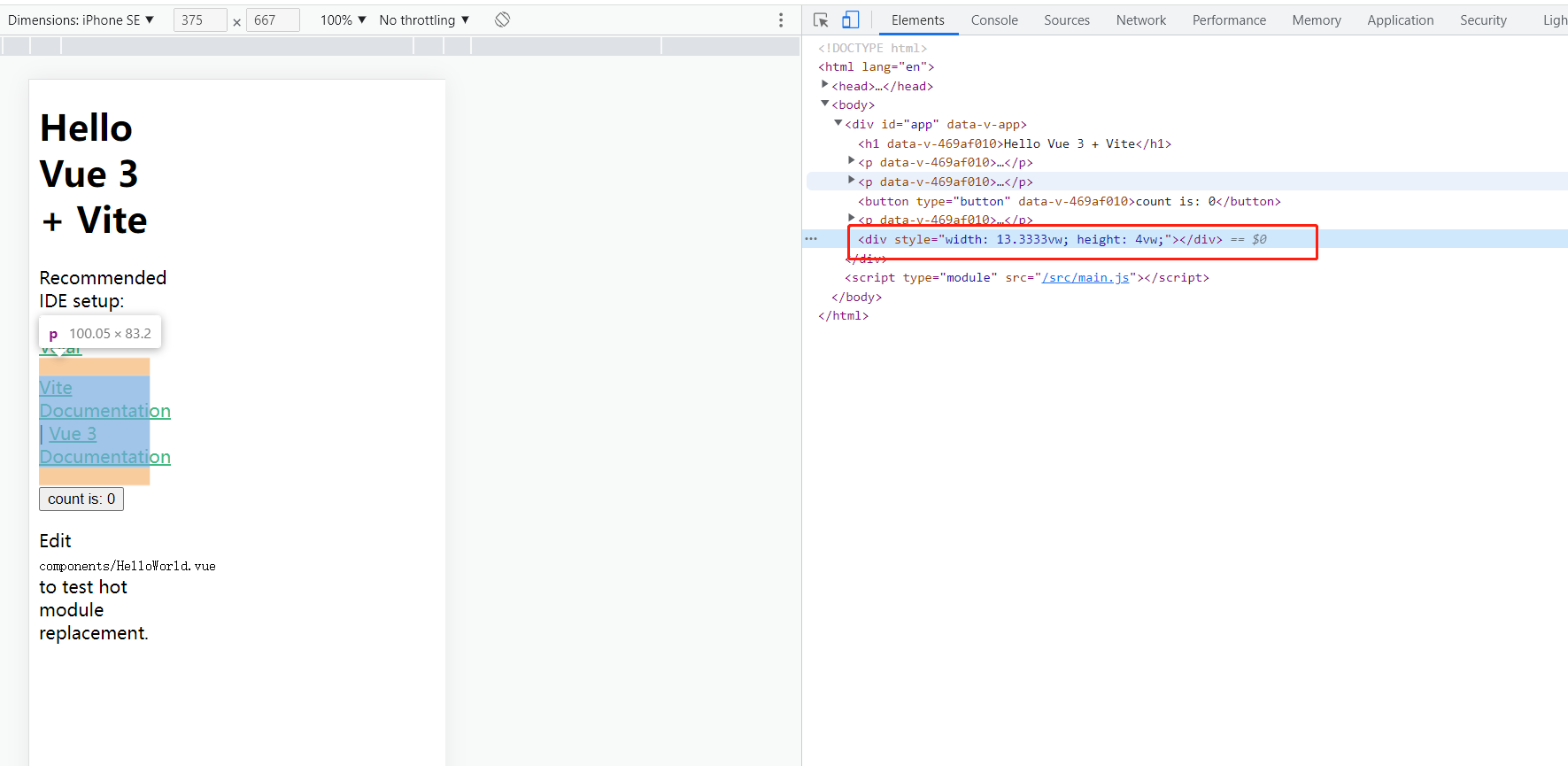This screenshot has height=766, width=1568.
Task: Expand the p node just below the button row
Action: pos(851,219)
